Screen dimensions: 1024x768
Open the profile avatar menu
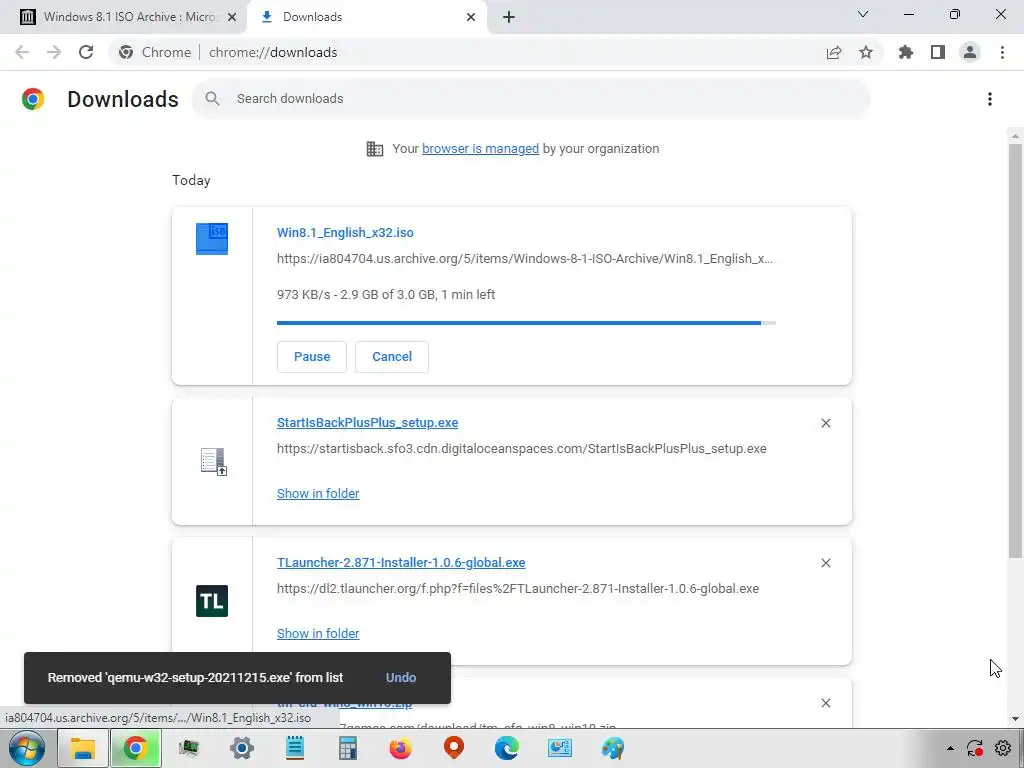[970, 52]
